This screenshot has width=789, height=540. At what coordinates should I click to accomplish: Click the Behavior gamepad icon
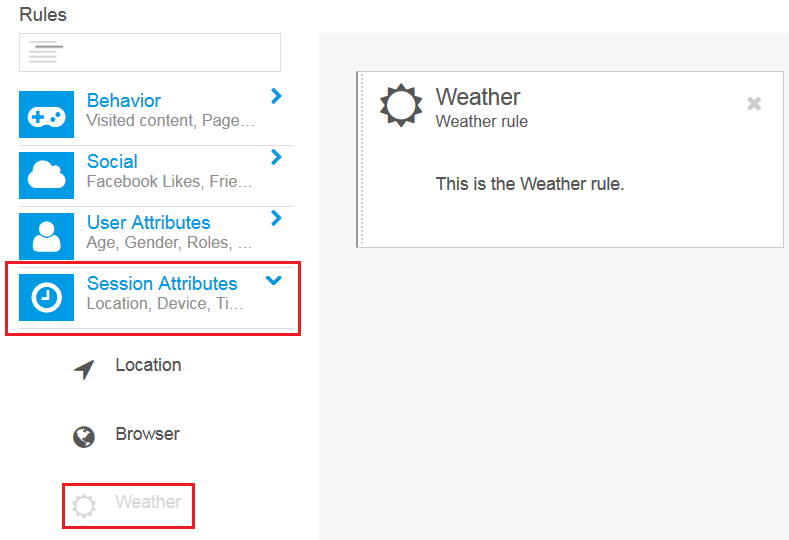tap(46, 114)
